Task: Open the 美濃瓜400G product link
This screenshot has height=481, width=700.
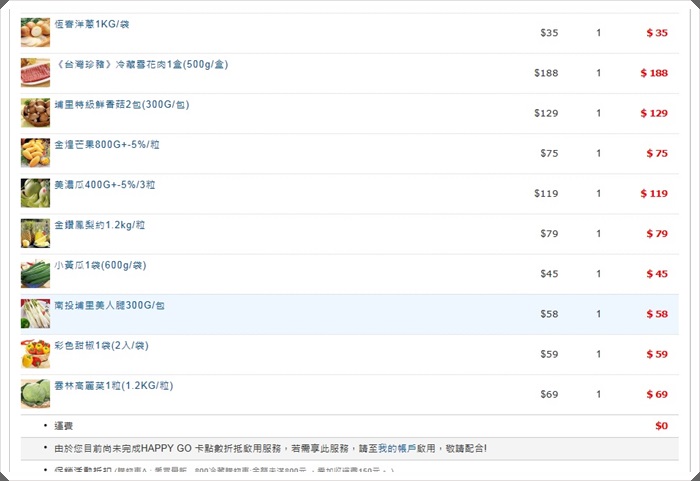Action: pyautogui.click(x=104, y=185)
